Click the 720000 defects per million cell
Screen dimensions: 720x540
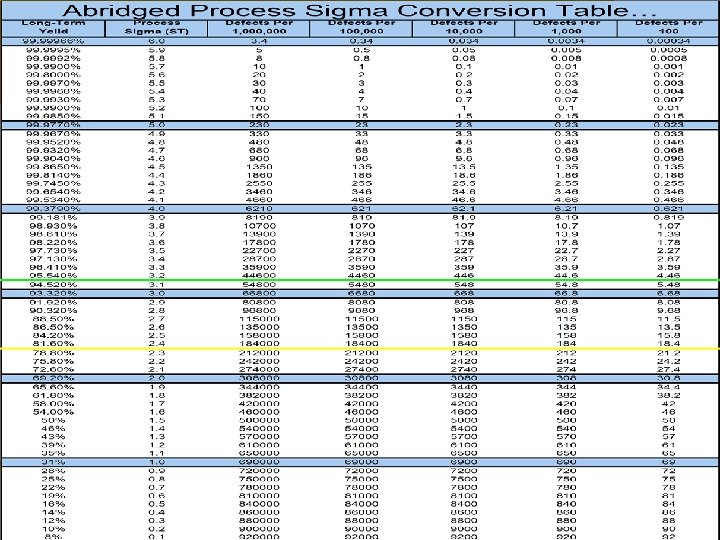[259, 471]
